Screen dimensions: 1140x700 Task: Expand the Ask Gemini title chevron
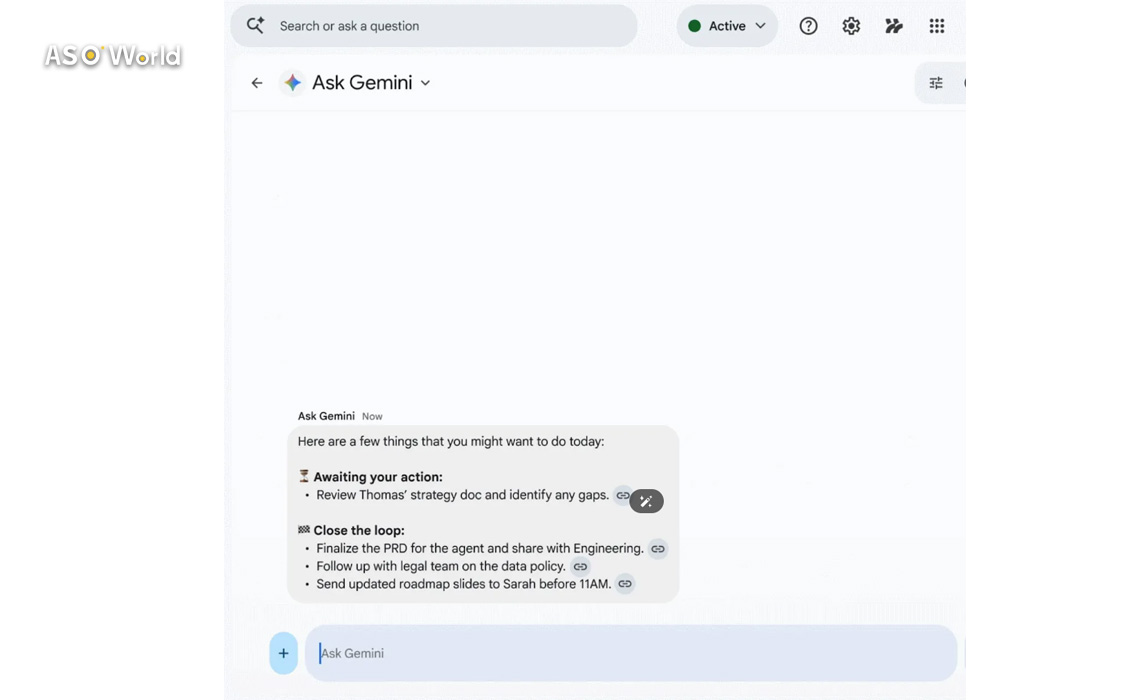click(x=426, y=83)
